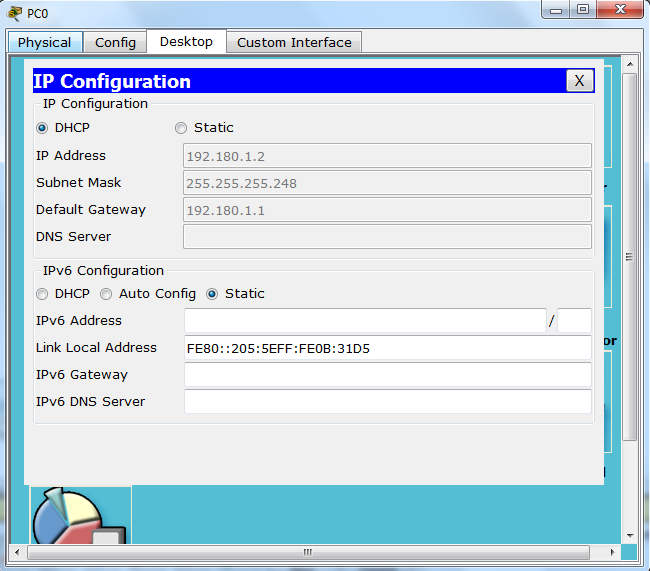Open the Config tab
650x571 pixels.
115,42
